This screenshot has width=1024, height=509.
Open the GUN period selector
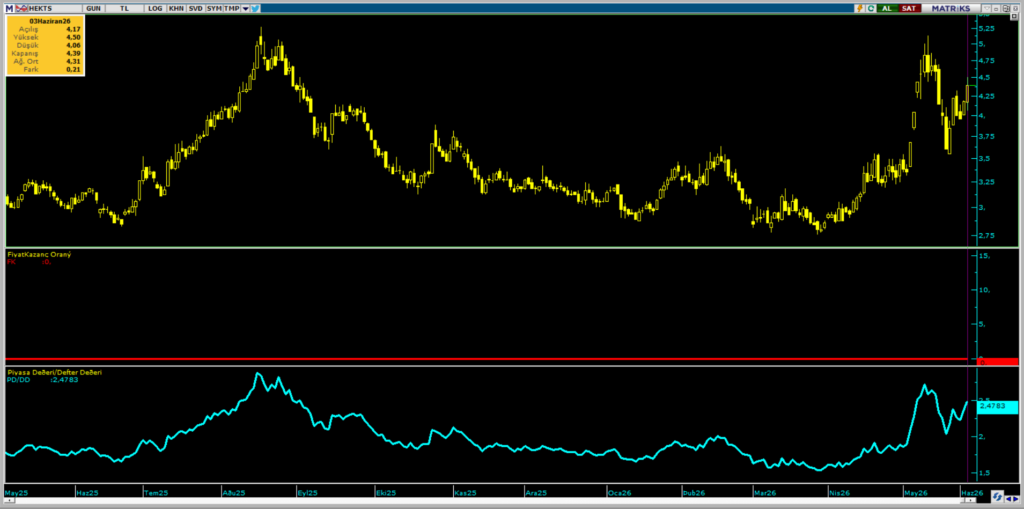93,8
